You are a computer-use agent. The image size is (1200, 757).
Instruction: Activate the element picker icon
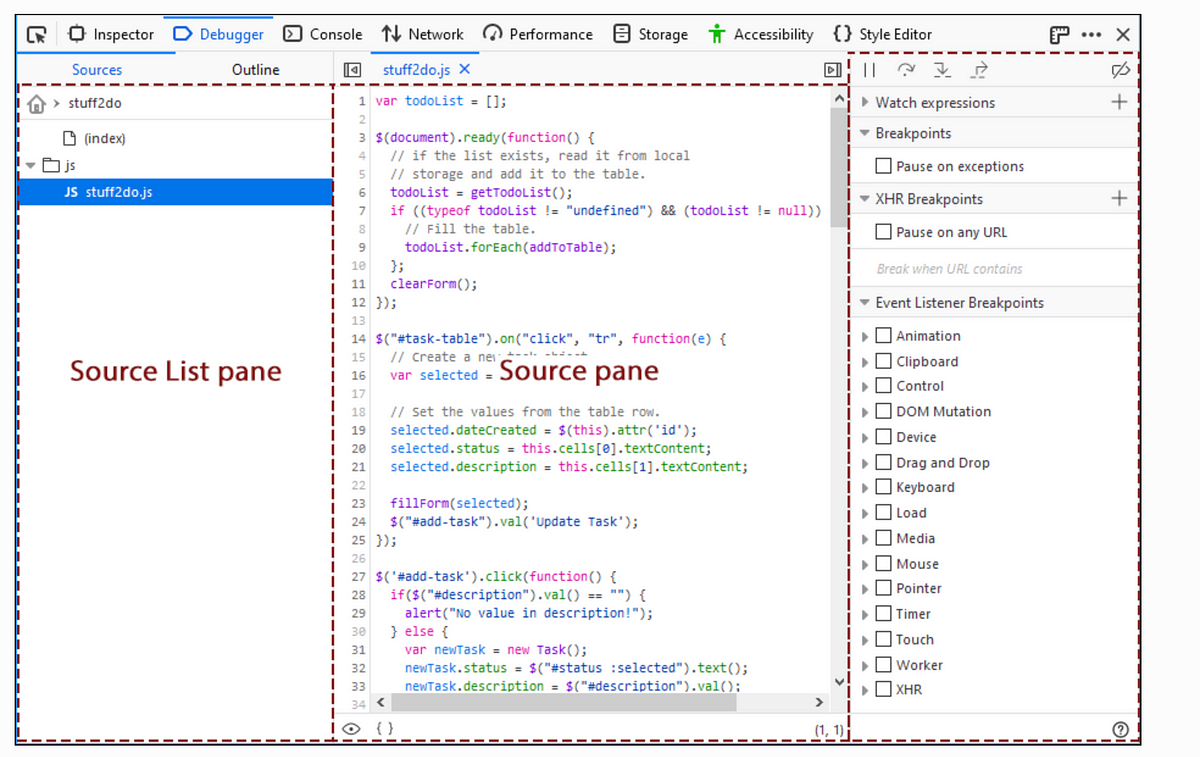click(x=36, y=34)
